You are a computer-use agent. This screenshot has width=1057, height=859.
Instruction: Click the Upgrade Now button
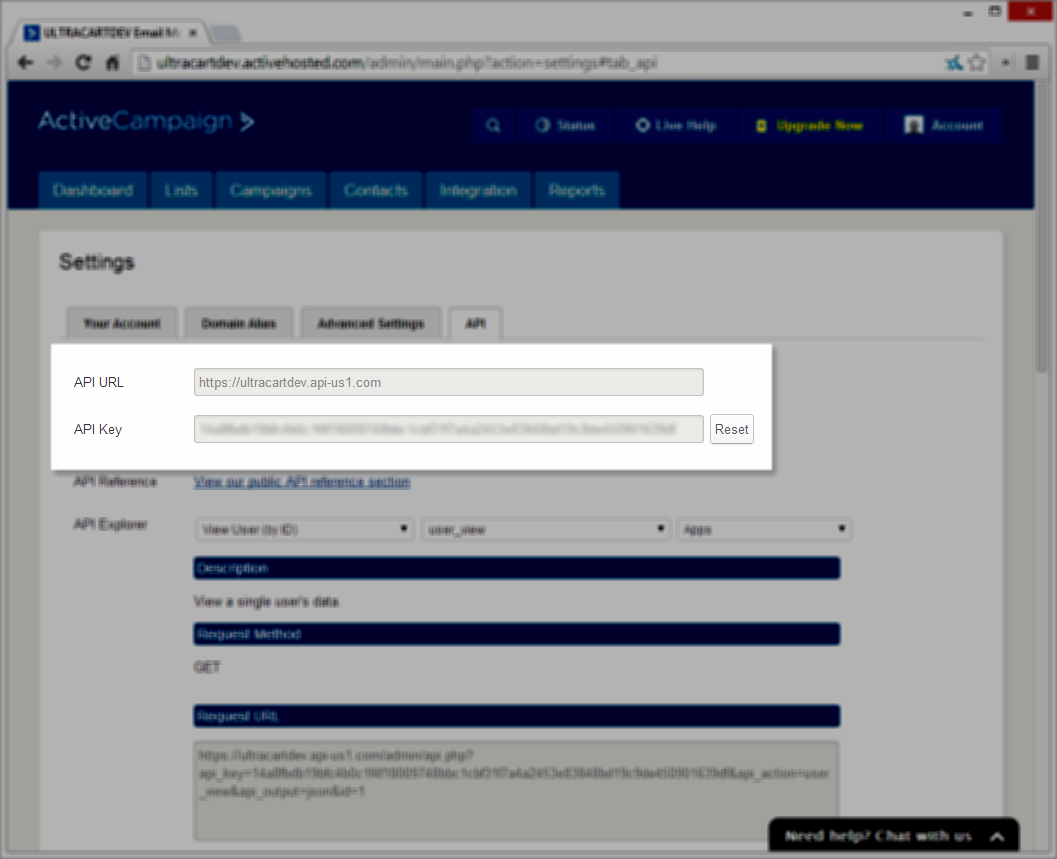(x=809, y=125)
